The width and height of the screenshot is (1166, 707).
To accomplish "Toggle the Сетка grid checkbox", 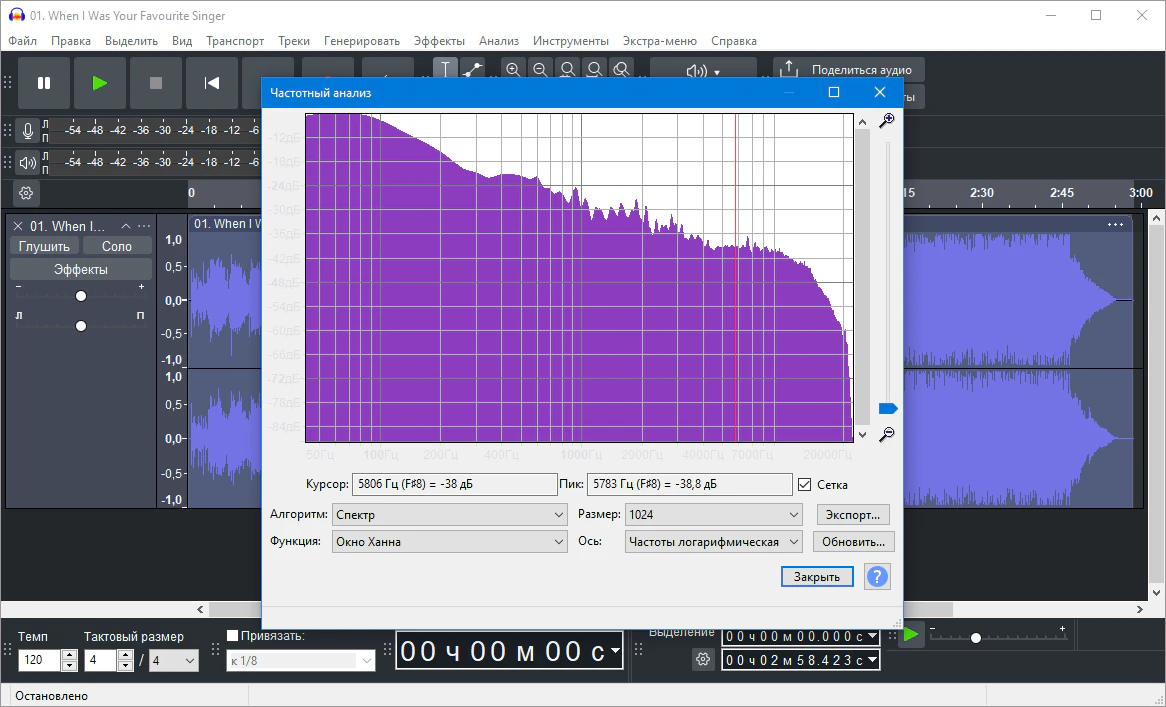I will pyautogui.click(x=805, y=485).
